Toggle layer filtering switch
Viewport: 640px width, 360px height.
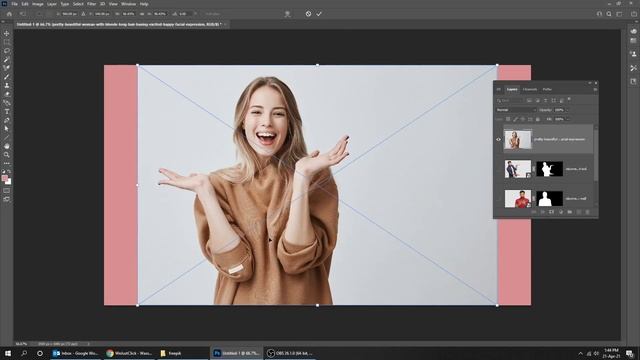pos(569,100)
